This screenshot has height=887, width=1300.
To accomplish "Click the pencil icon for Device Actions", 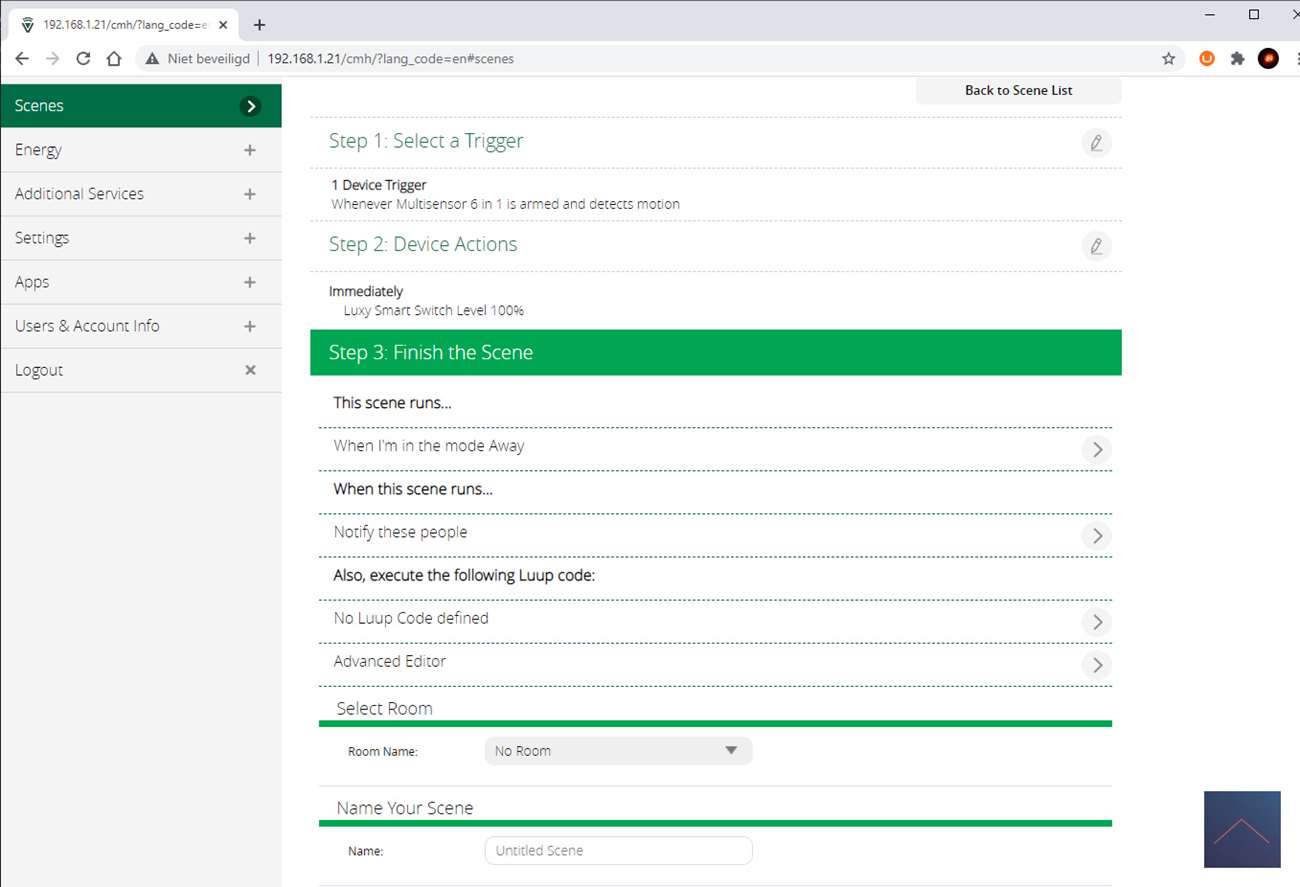I will click(1096, 246).
